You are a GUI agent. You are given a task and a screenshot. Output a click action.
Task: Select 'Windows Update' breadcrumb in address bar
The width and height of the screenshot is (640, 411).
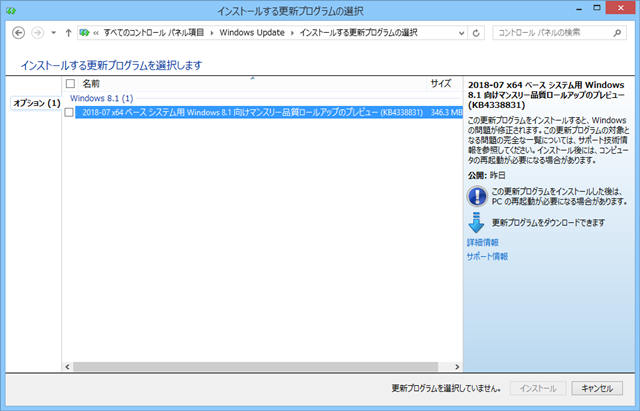(252, 33)
